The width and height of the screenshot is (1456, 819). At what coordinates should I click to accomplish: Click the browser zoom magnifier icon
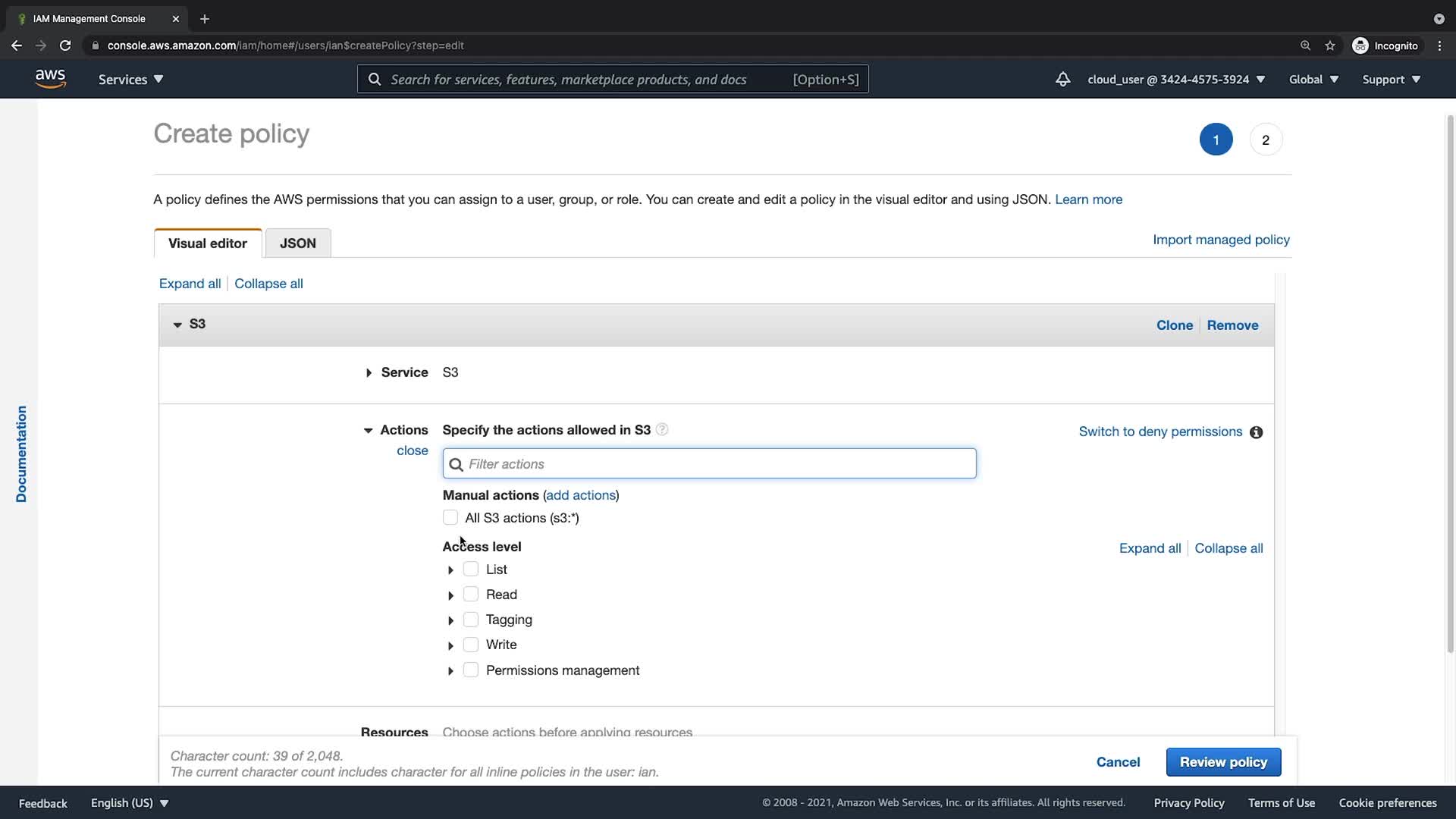pyautogui.click(x=1305, y=45)
